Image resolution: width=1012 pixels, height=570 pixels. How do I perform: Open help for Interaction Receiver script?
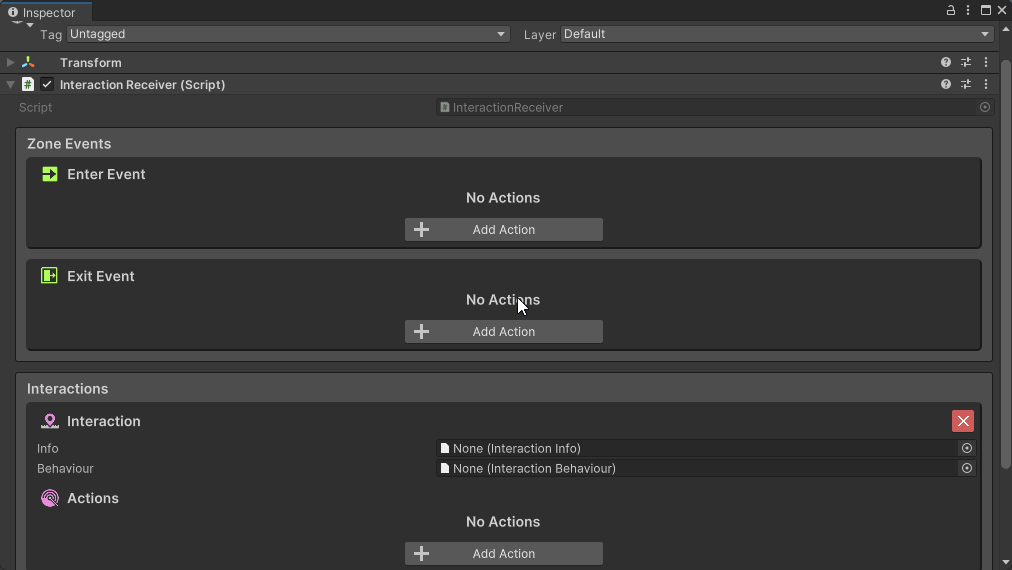[945, 85]
